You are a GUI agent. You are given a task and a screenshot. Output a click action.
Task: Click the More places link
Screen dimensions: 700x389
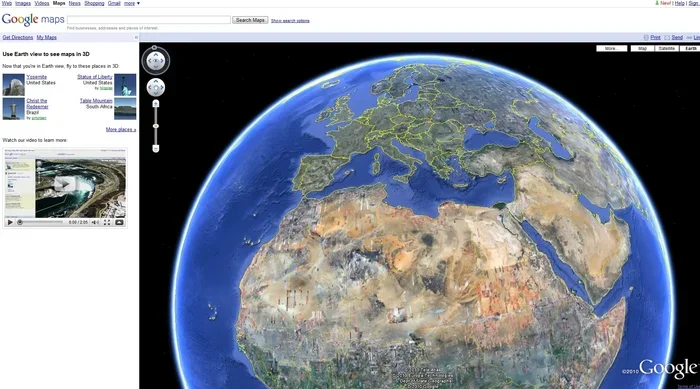(121, 130)
